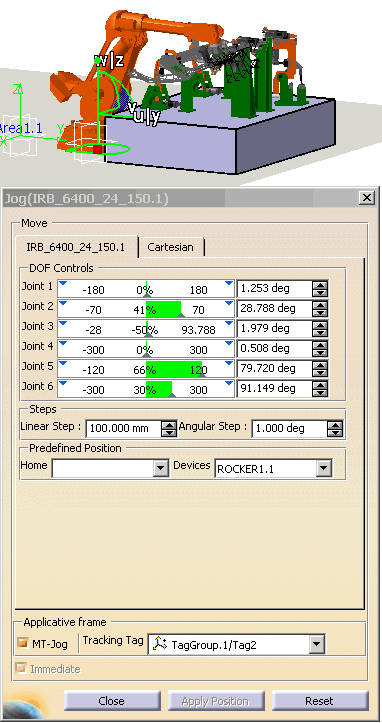Switch to the Cartesian tab
This screenshot has width=382, height=723.
170,247
